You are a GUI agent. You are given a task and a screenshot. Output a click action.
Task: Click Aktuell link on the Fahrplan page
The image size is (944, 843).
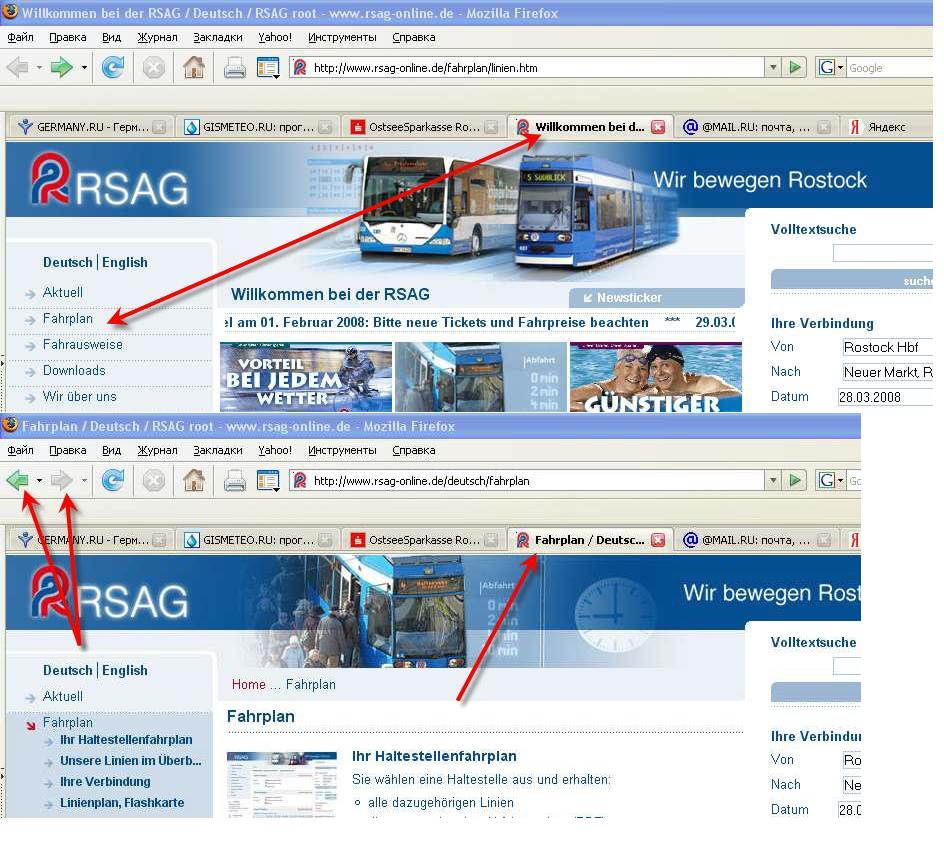click(x=63, y=696)
